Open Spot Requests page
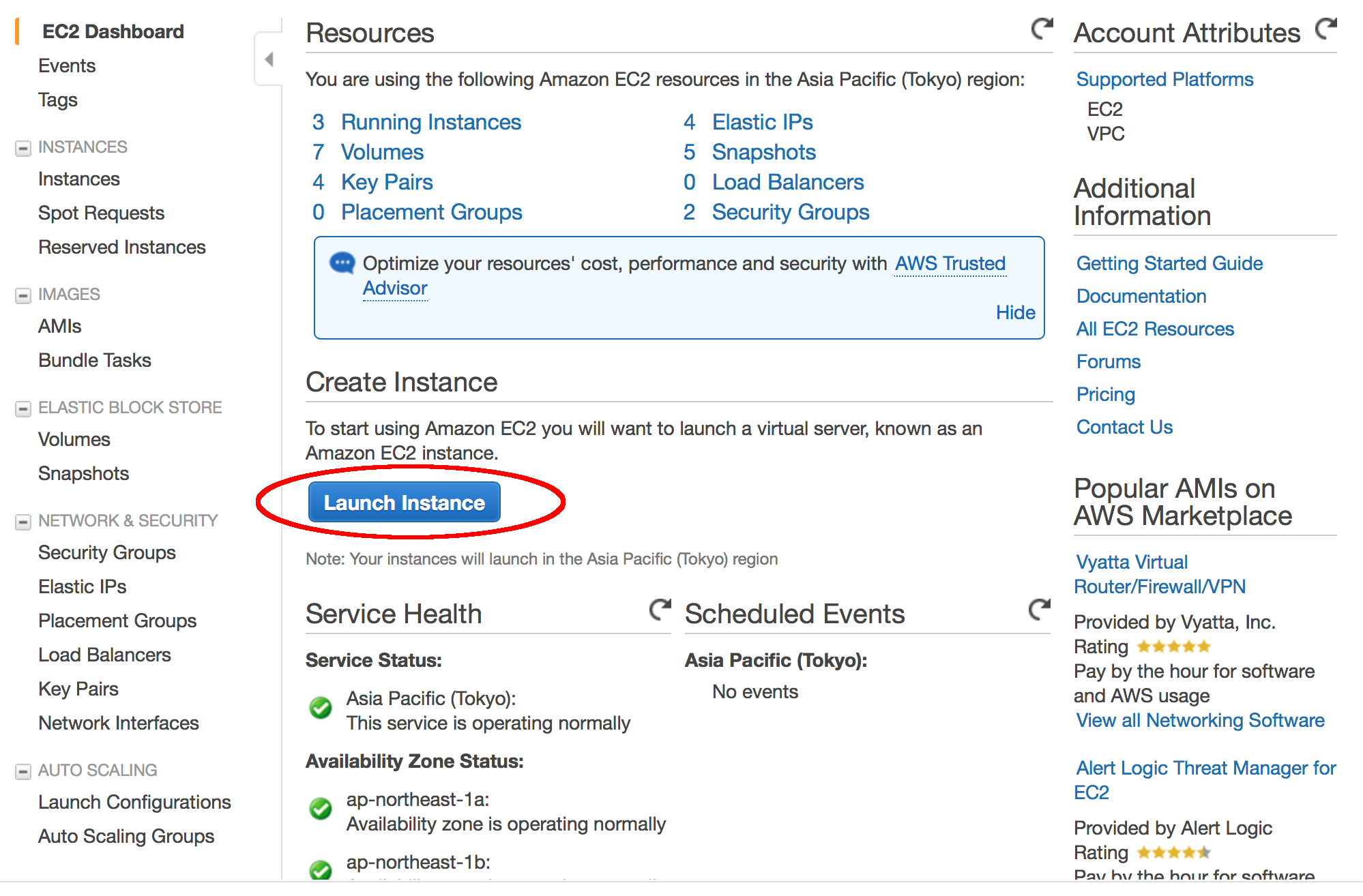This screenshot has height=896, width=1363. 102,213
